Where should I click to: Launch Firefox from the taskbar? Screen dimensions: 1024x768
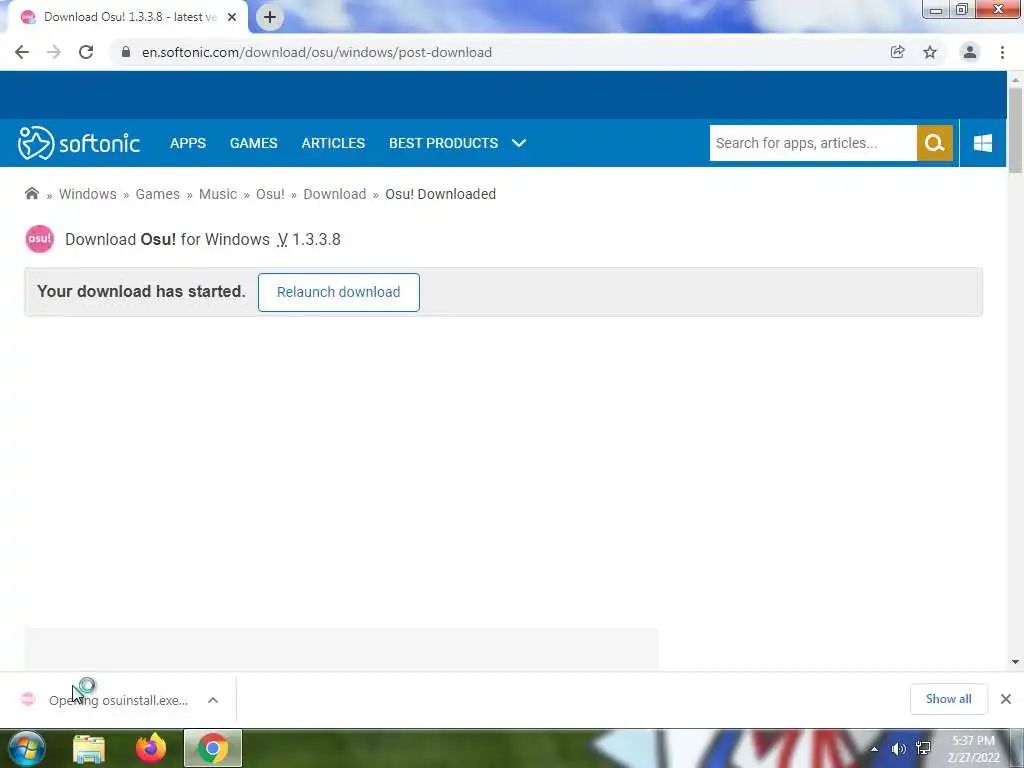151,748
